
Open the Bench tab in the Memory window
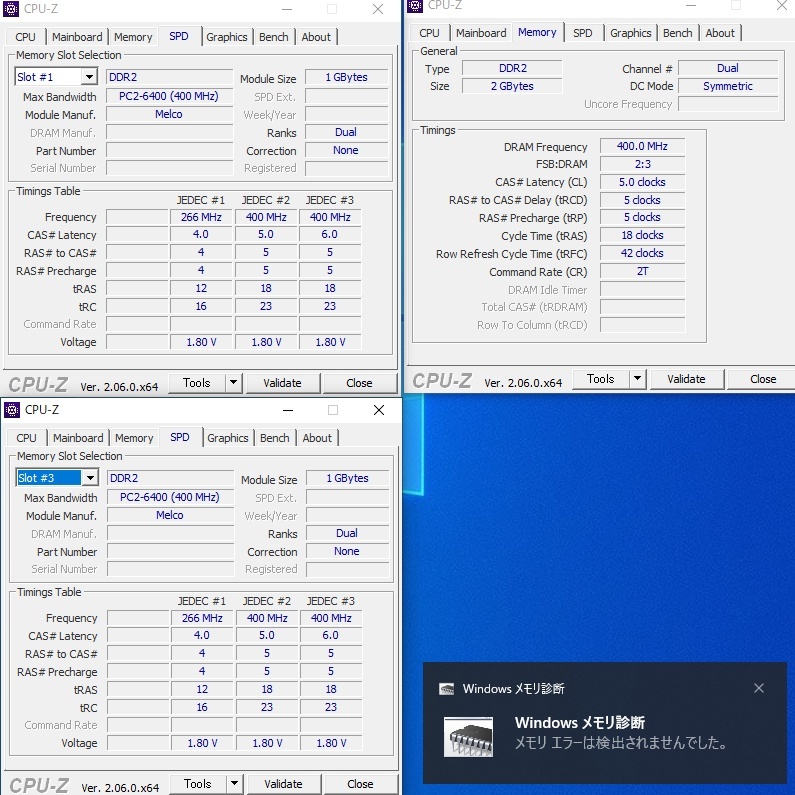(678, 33)
